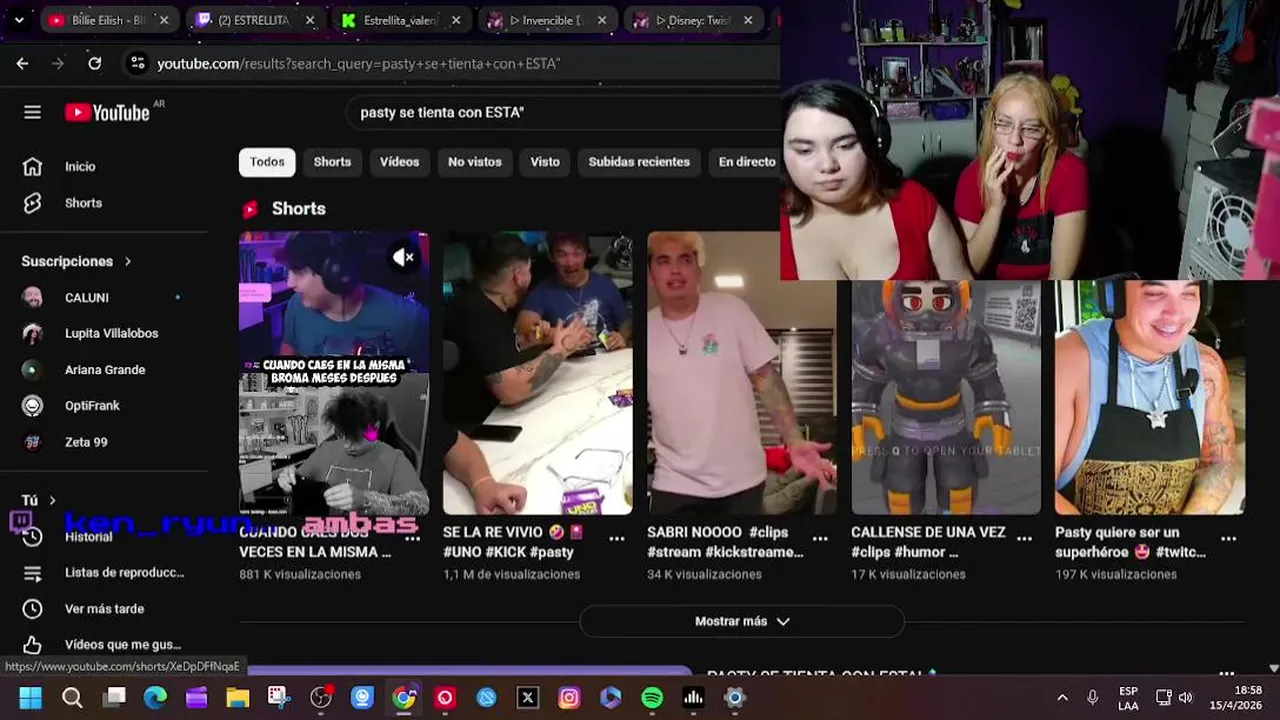Open the 'SABRI NOOOO' Short thumbnail
The height and width of the screenshot is (720, 1280).
click(742, 373)
